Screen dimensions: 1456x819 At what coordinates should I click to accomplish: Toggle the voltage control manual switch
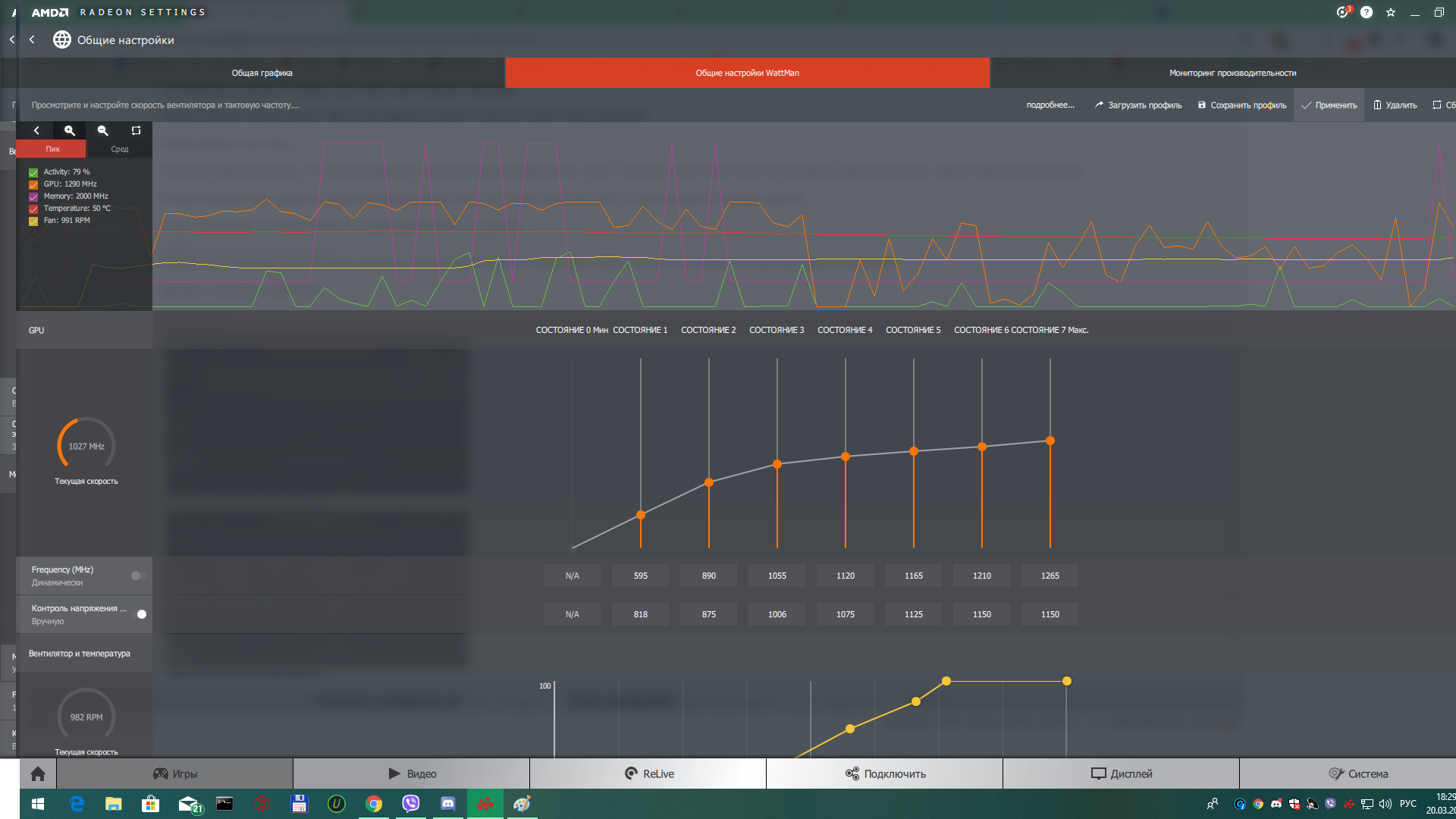click(140, 614)
